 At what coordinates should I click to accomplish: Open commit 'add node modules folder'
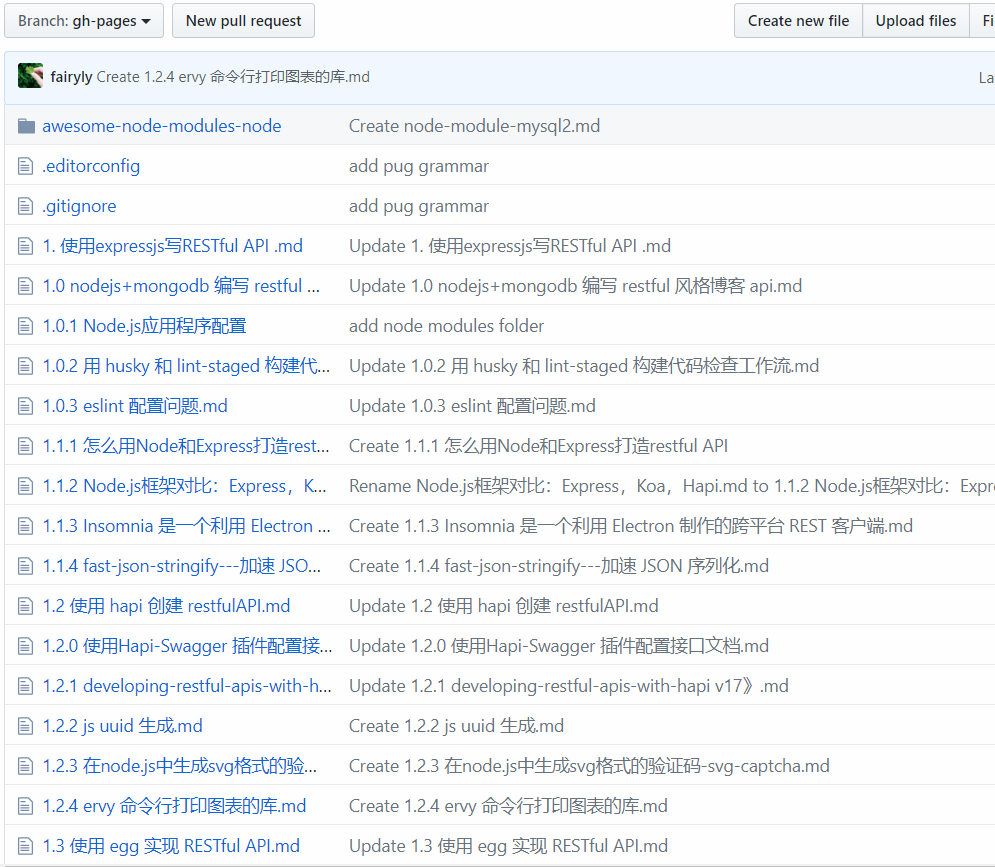tap(447, 326)
